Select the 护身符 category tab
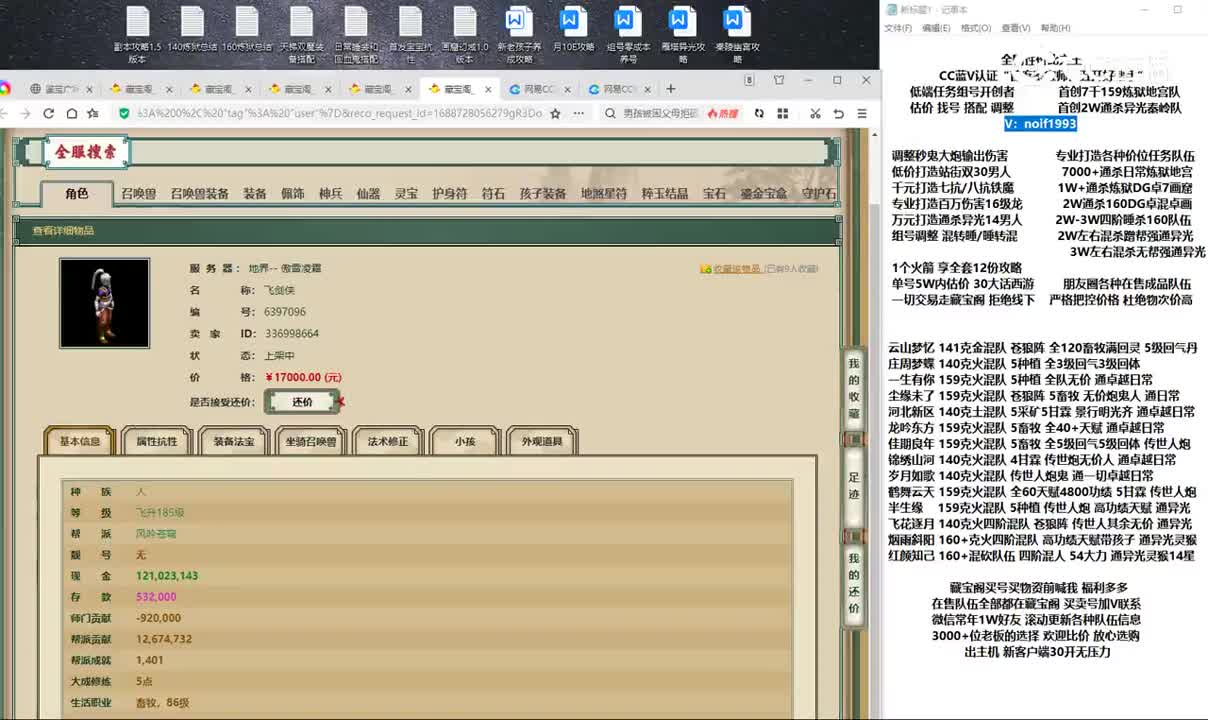Viewport: 1208px width, 720px height. click(449, 194)
